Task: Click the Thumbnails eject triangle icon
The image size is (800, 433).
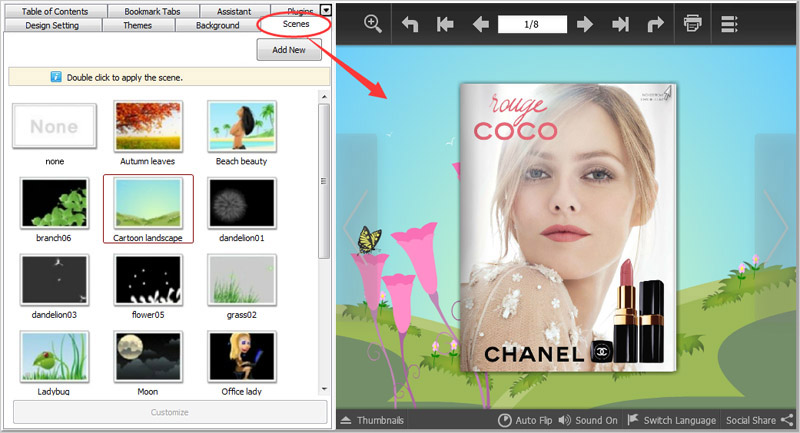Action: point(346,420)
